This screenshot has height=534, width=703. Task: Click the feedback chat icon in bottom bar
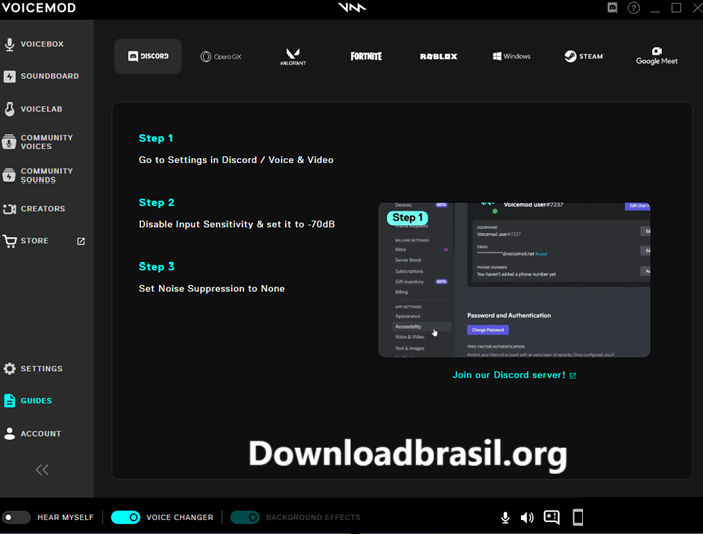[552, 517]
